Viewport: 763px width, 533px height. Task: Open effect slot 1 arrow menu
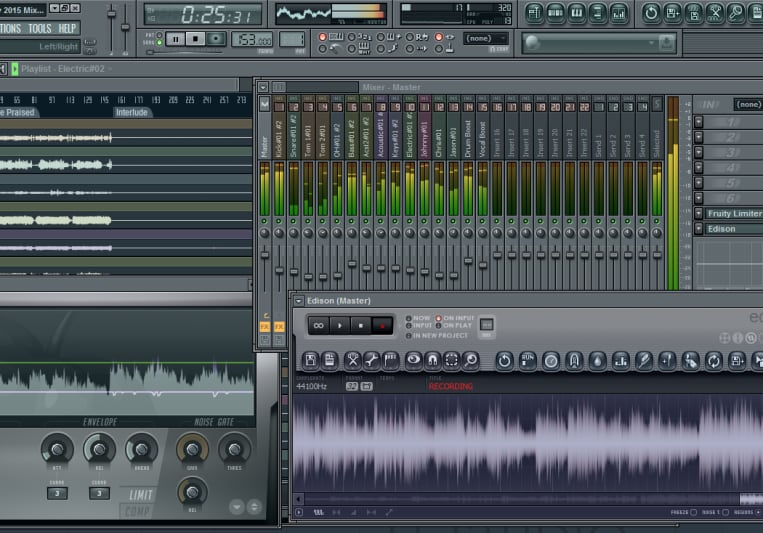coord(698,122)
